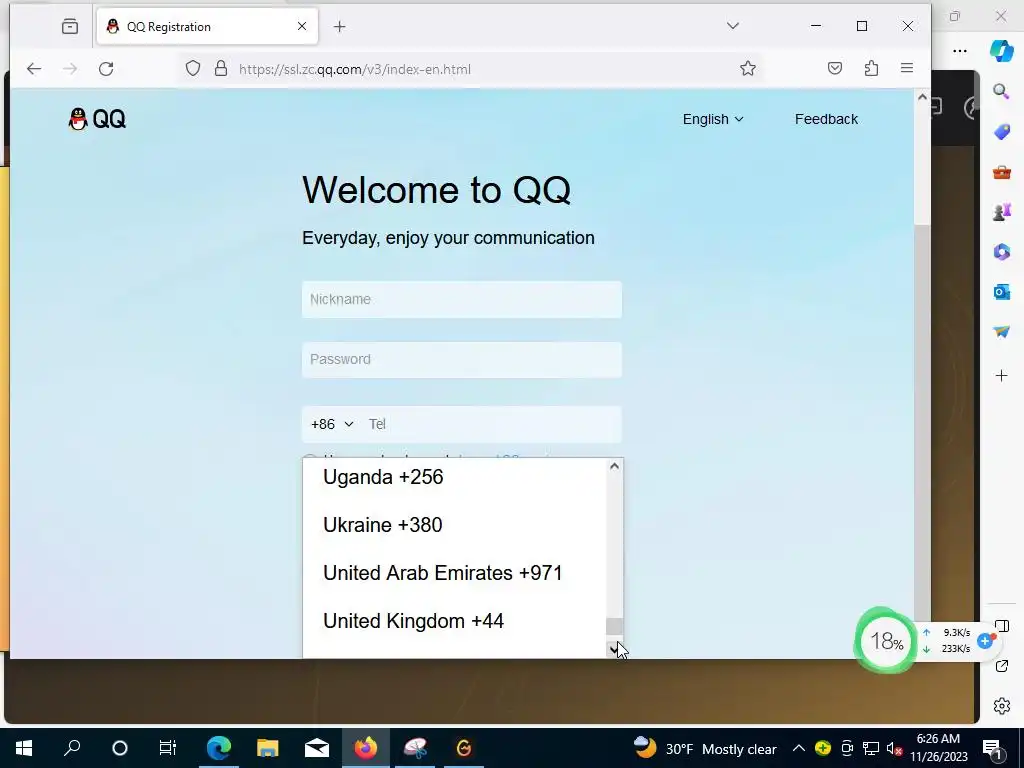Open English language dropdown
The image size is (1024, 768).
[x=712, y=119]
